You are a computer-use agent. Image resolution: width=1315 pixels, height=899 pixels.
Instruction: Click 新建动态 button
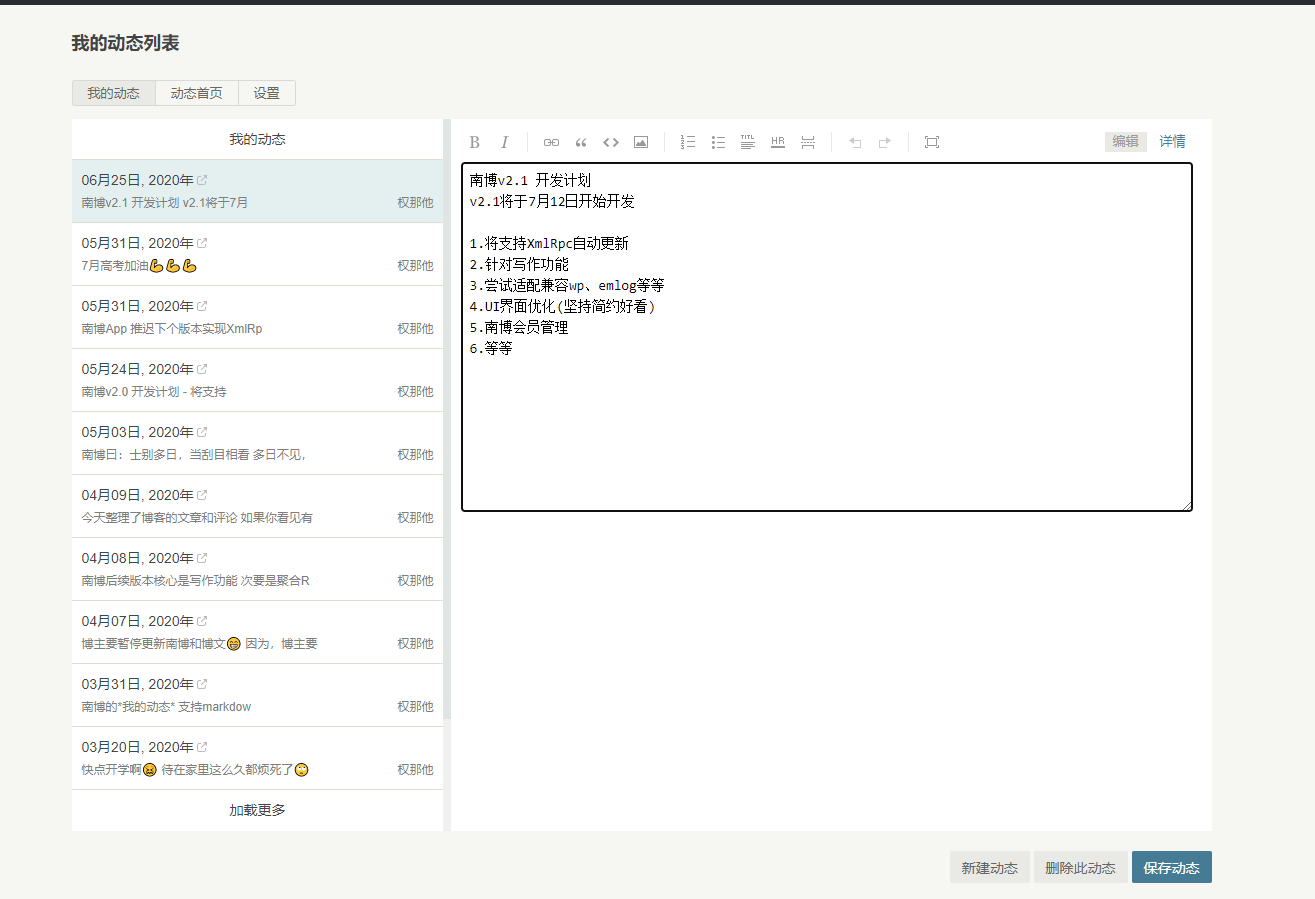click(x=990, y=868)
